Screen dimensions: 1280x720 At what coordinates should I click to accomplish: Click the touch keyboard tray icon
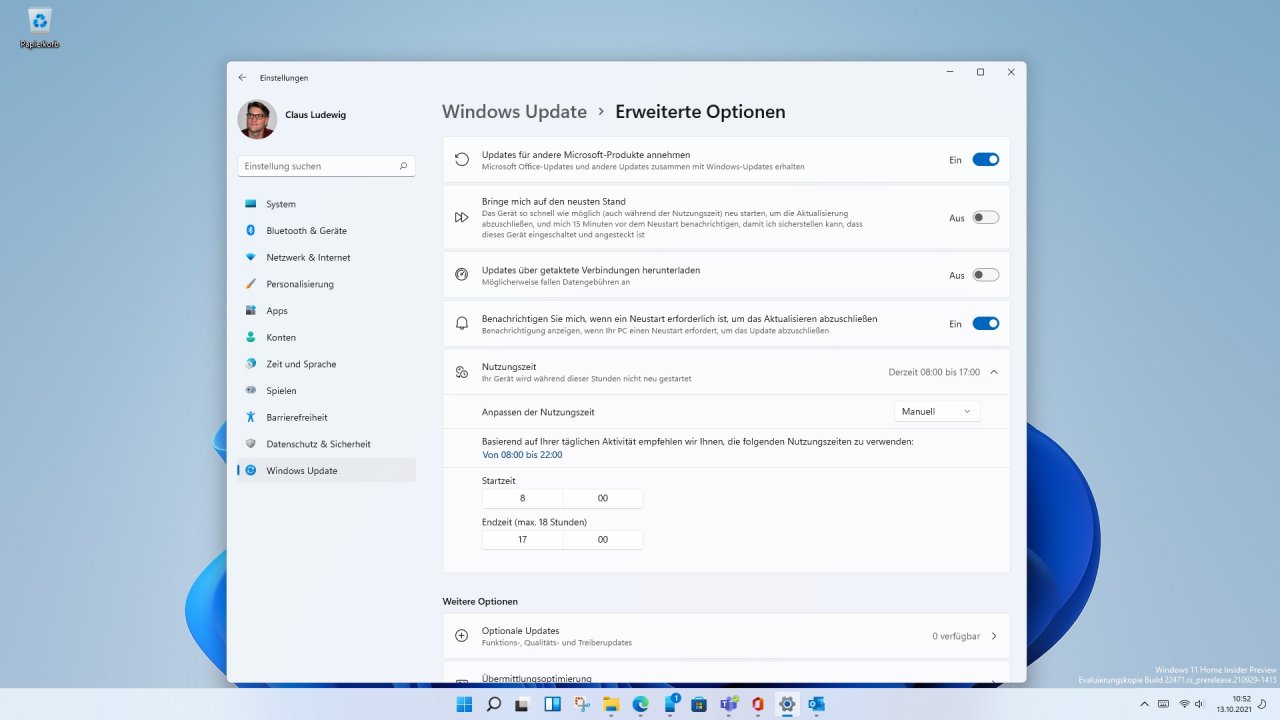pos(1164,704)
